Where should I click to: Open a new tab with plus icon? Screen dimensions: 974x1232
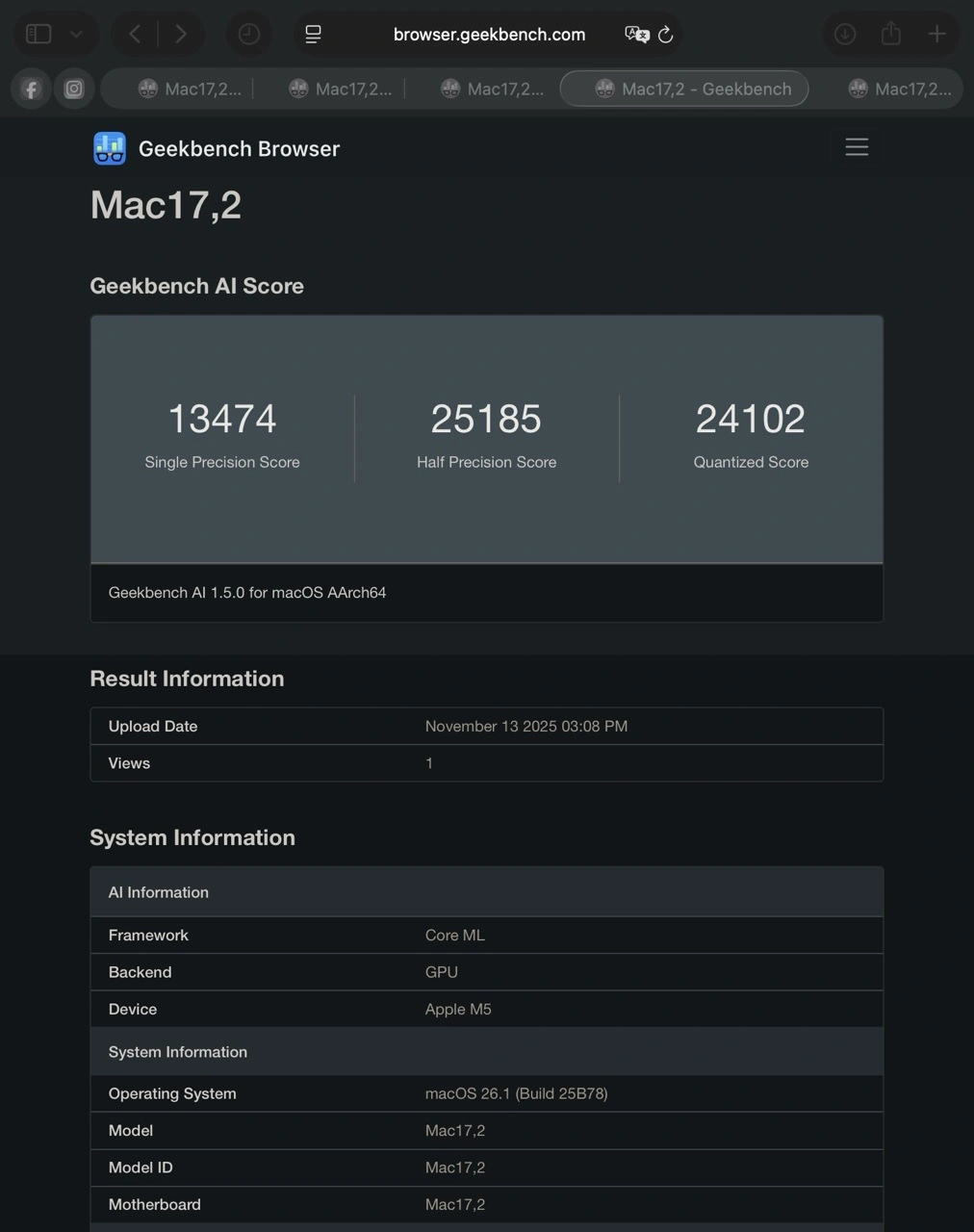[936, 35]
